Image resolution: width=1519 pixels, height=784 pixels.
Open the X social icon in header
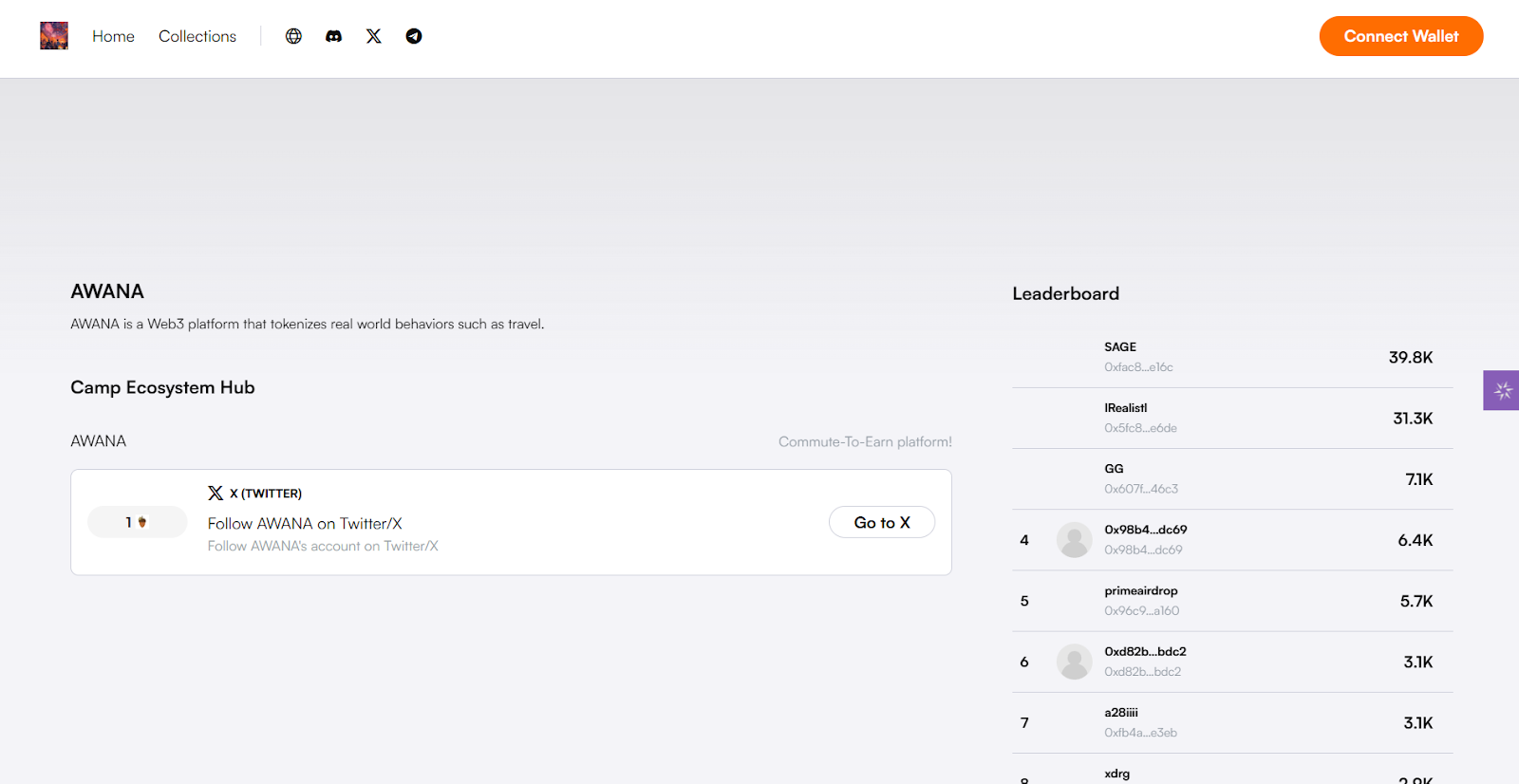click(x=374, y=36)
